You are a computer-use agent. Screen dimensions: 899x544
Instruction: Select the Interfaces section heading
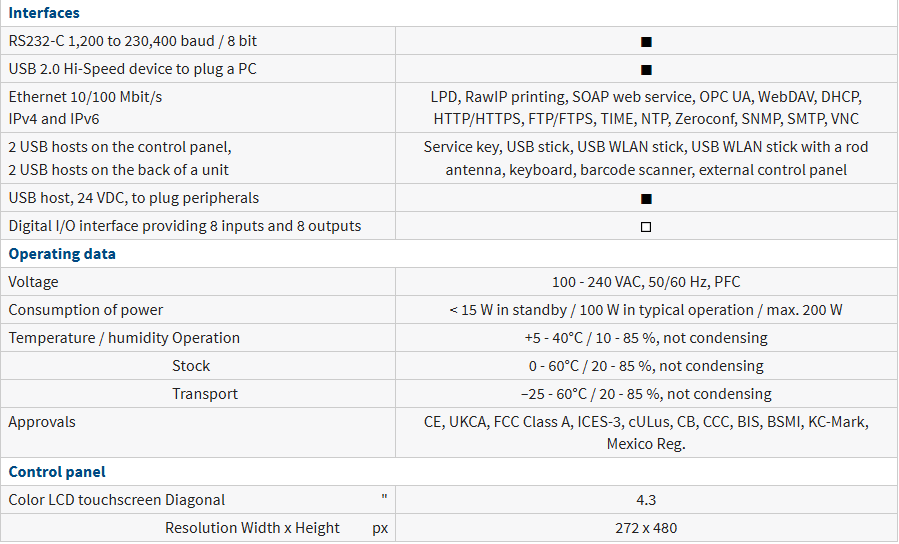coord(44,13)
